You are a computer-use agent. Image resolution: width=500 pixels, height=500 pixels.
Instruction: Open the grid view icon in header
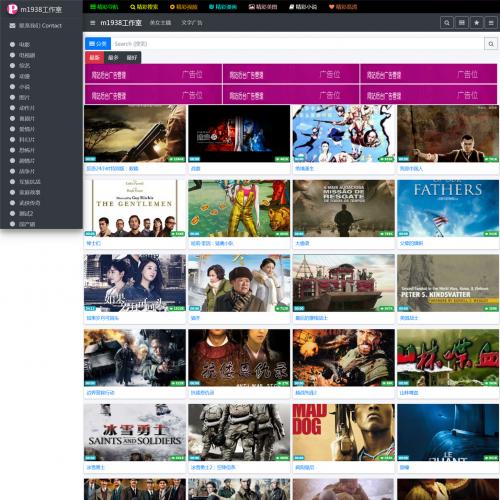[x=462, y=23]
